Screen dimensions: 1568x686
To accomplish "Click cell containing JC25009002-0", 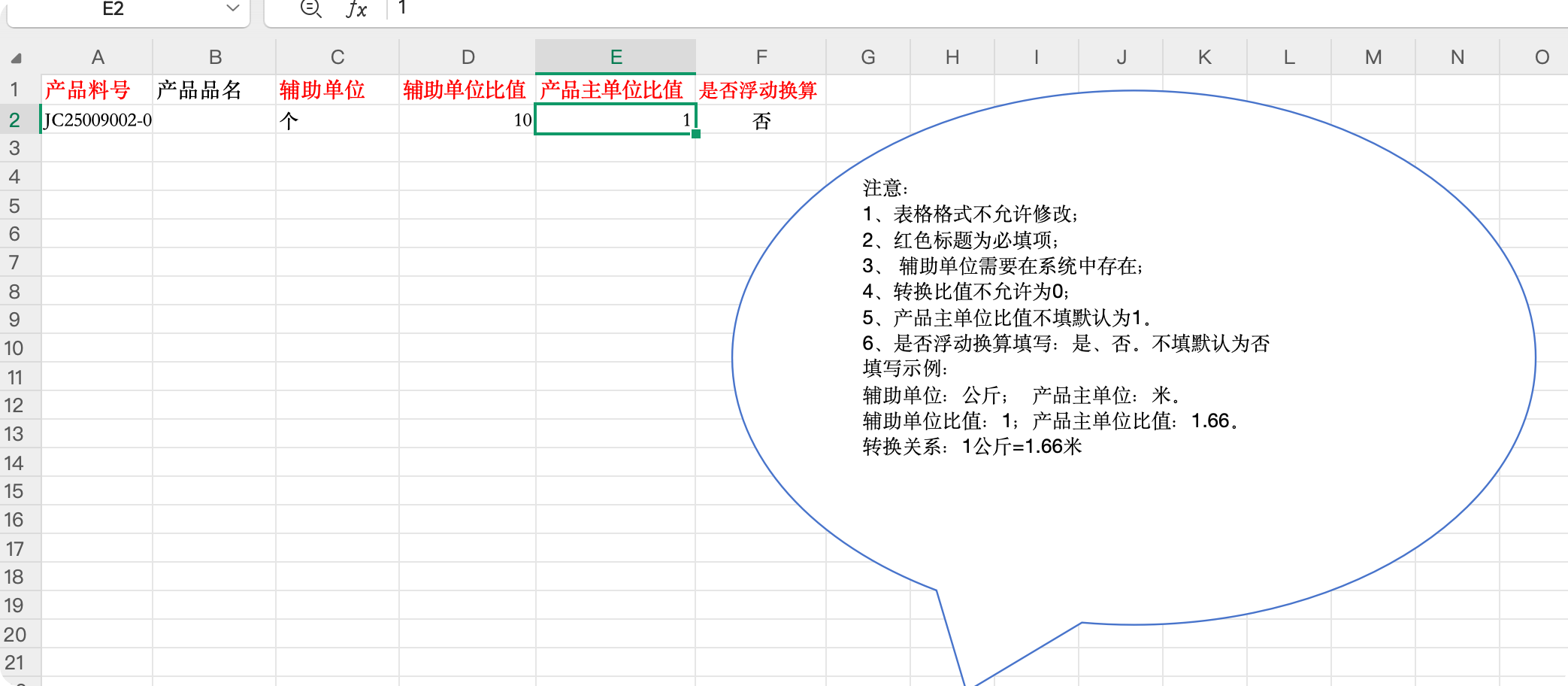I will click(x=97, y=120).
